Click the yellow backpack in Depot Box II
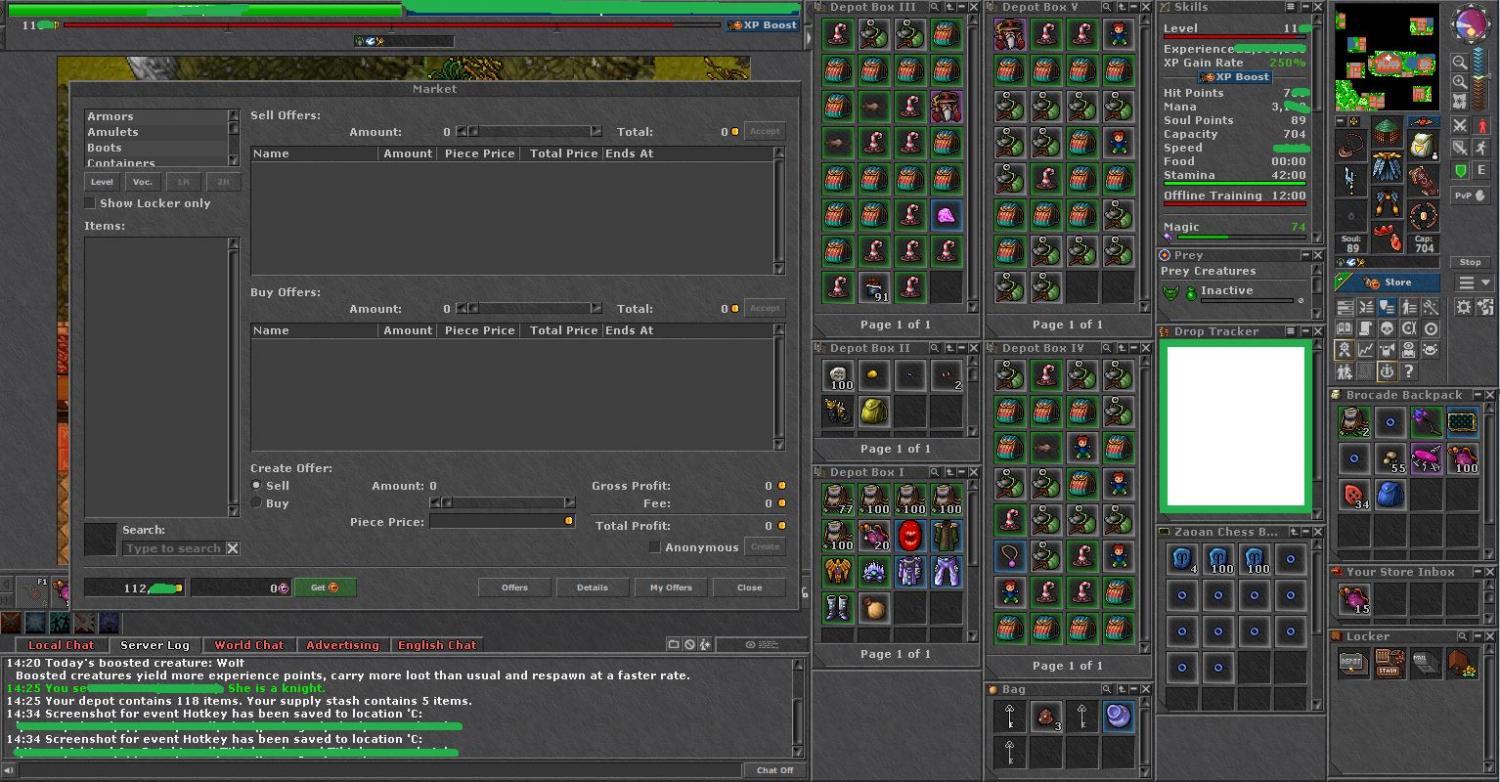 pyautogui.click(x=874, y=411)
